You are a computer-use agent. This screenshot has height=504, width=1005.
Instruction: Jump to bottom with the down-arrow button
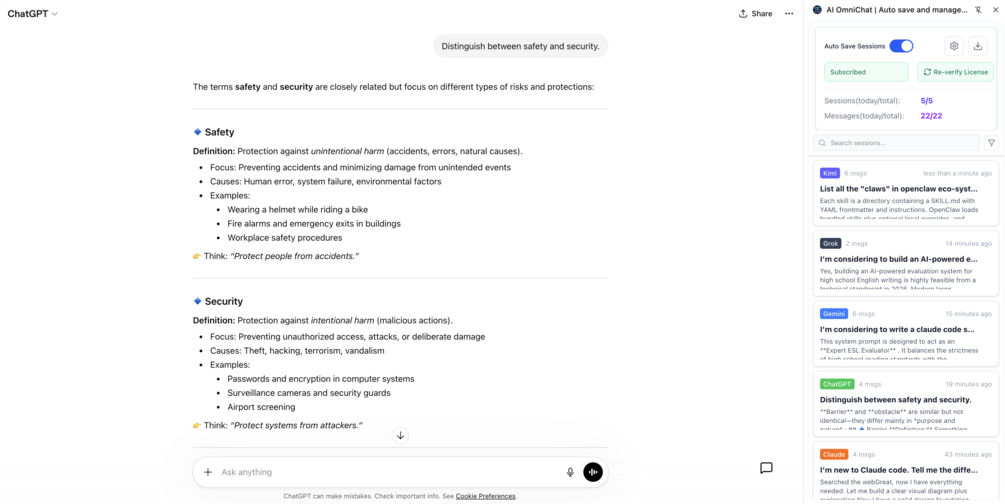pyautogui.click(x=401, y=435)
